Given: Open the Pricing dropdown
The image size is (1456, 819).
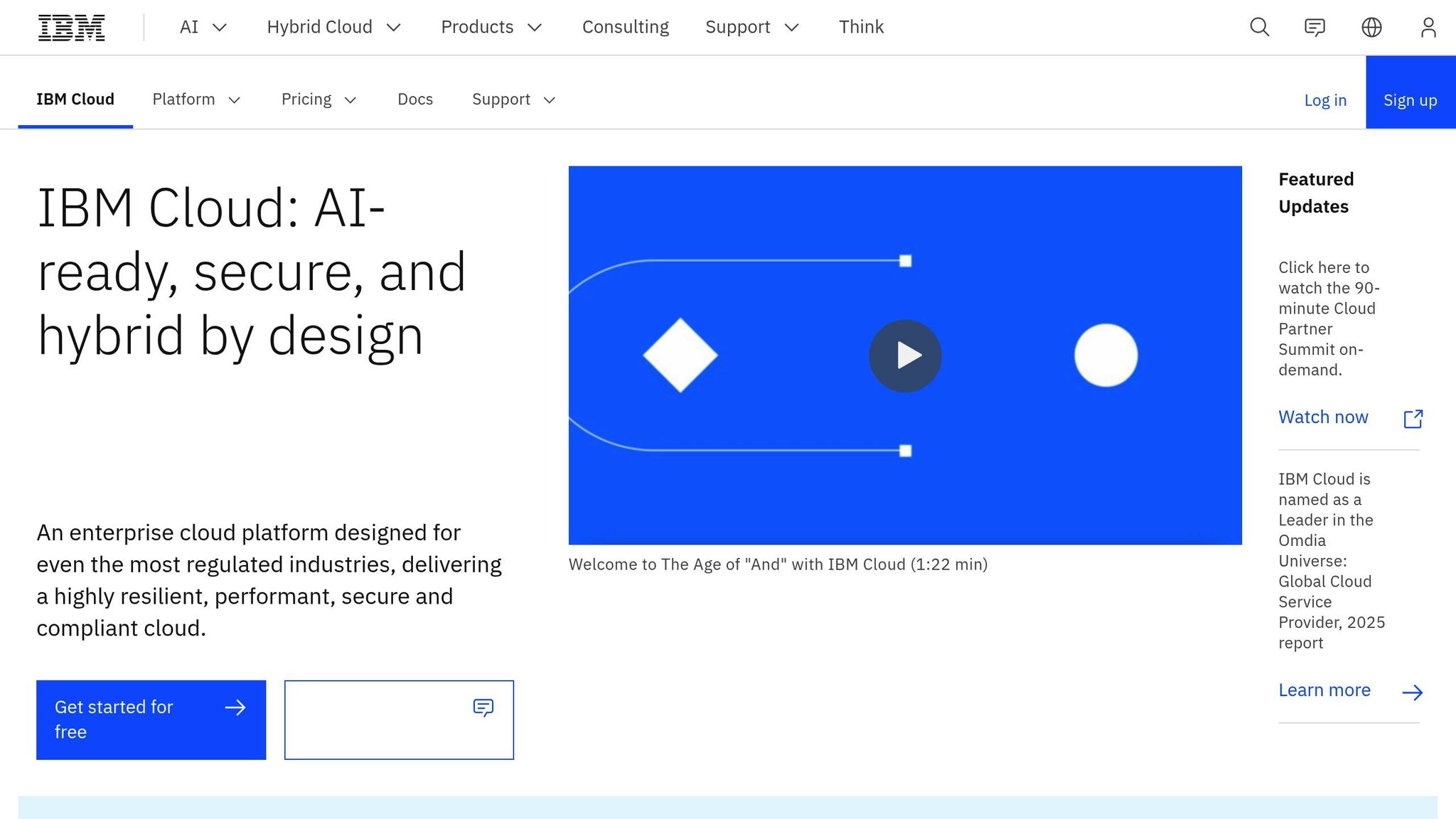Looking at the screenshot, I should tap(318, 100).
